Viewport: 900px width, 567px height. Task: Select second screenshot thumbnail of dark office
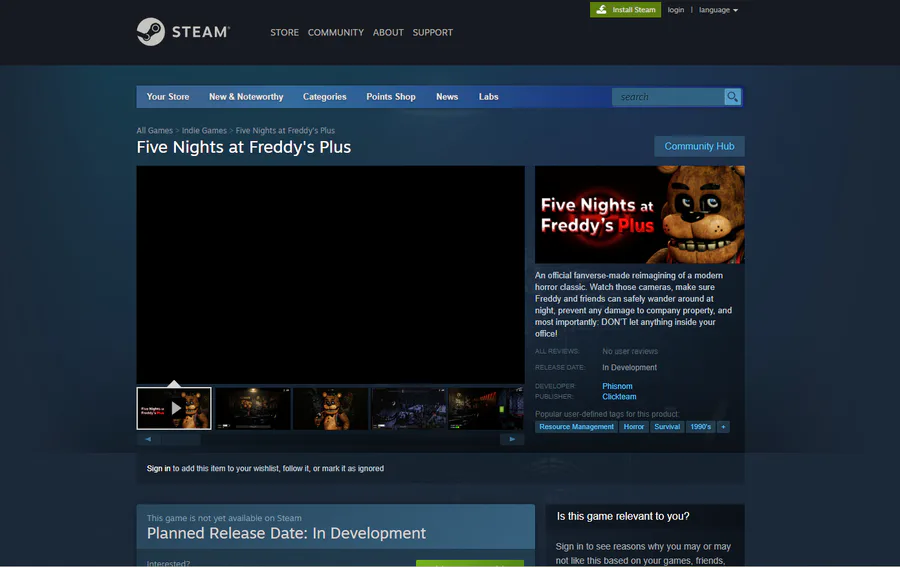tap(253, 409)
